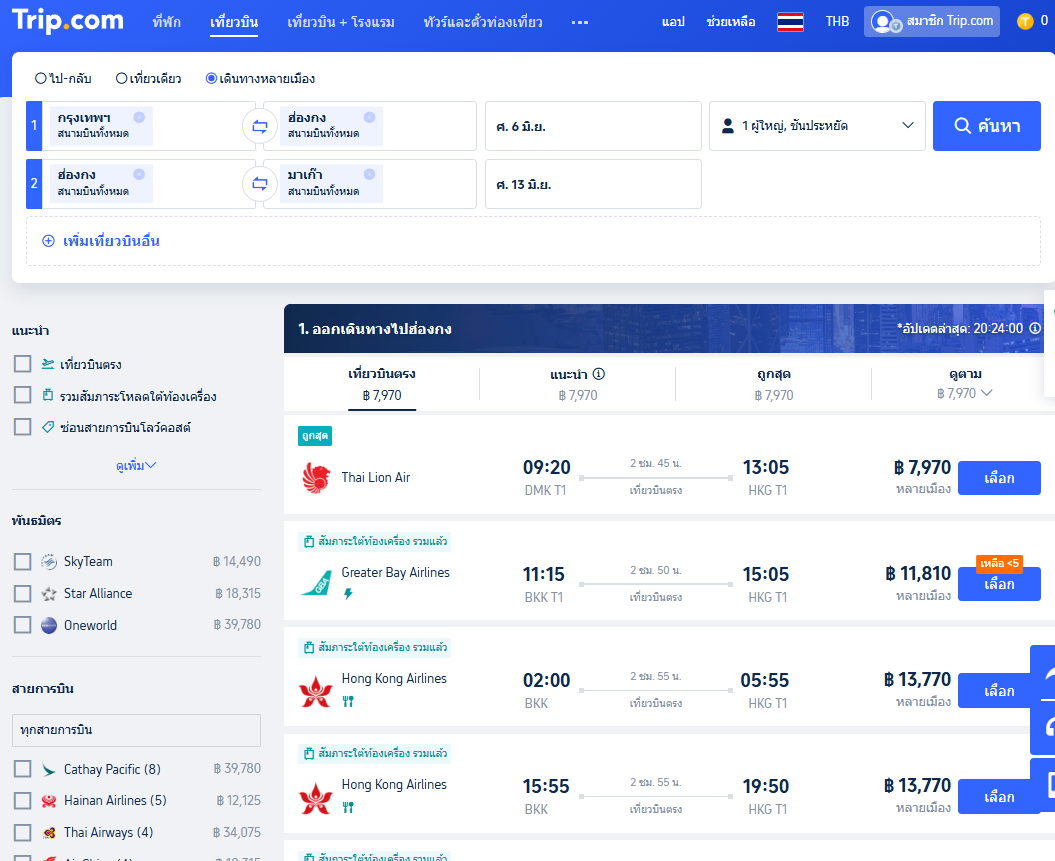This screenshot has height=861, width=1055.
Task: Click info icon beside last update time
Action: point(1035,328)
